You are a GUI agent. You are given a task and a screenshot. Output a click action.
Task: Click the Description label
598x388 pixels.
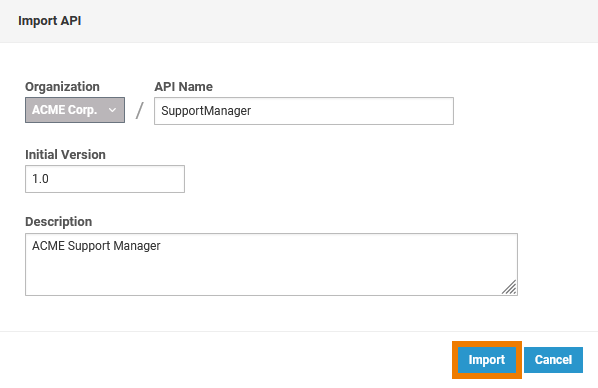point(58,222)
